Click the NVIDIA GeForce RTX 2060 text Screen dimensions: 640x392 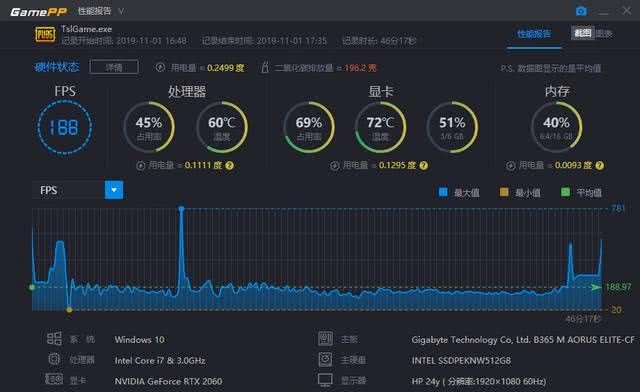pyautogui.click(x=168, y=381)
